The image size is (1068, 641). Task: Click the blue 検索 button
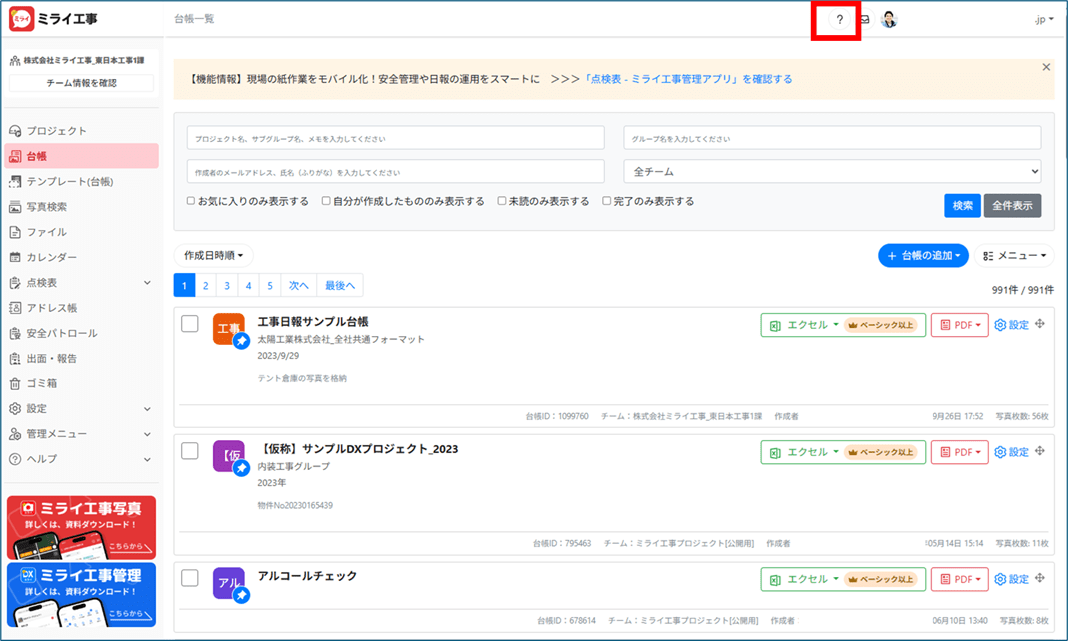(962, 205)
